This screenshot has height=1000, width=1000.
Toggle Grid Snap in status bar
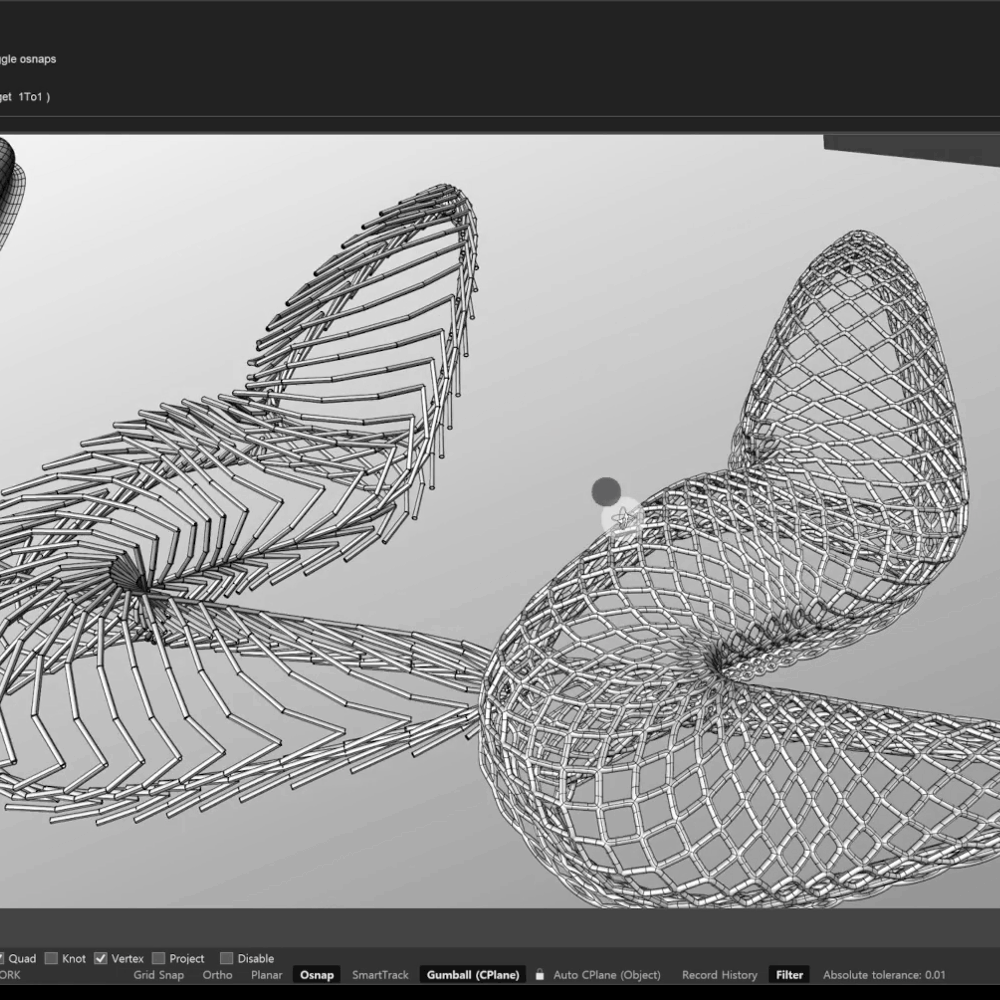159,975
